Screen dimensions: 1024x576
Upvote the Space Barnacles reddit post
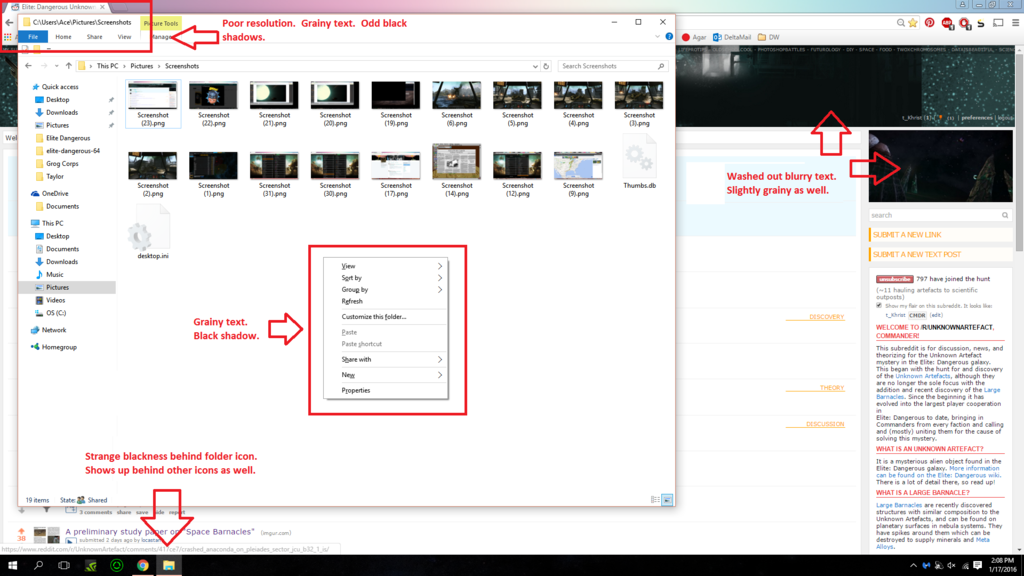tap(22, 530)
